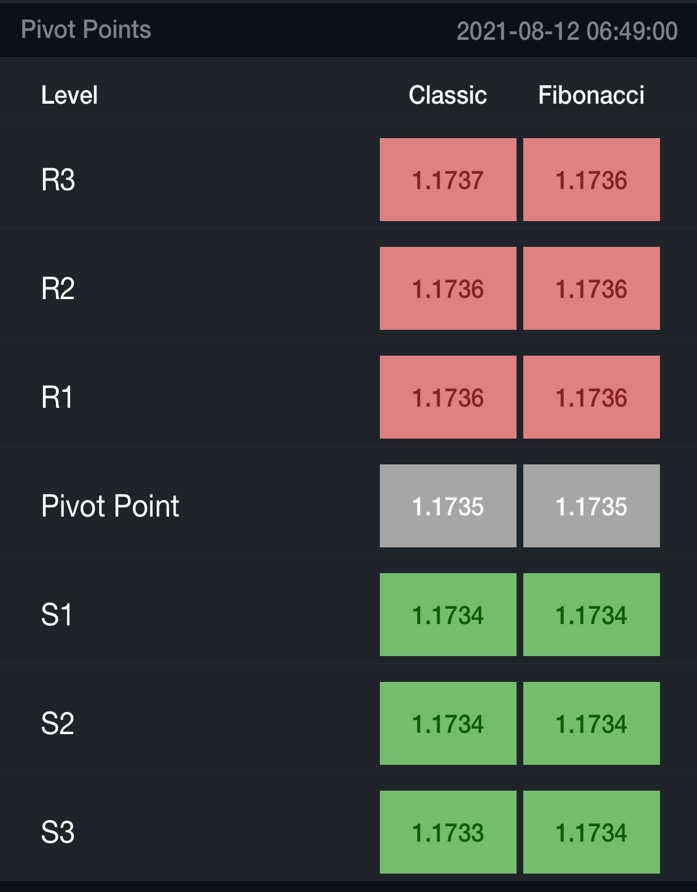Select the Fibonacci S2 green cell
The image size is (697, 892).
click(x=591, y=723)
